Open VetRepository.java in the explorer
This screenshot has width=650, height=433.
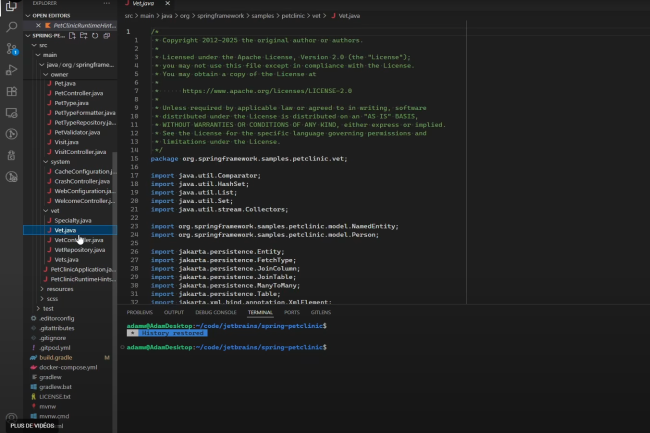pos(80,250)
